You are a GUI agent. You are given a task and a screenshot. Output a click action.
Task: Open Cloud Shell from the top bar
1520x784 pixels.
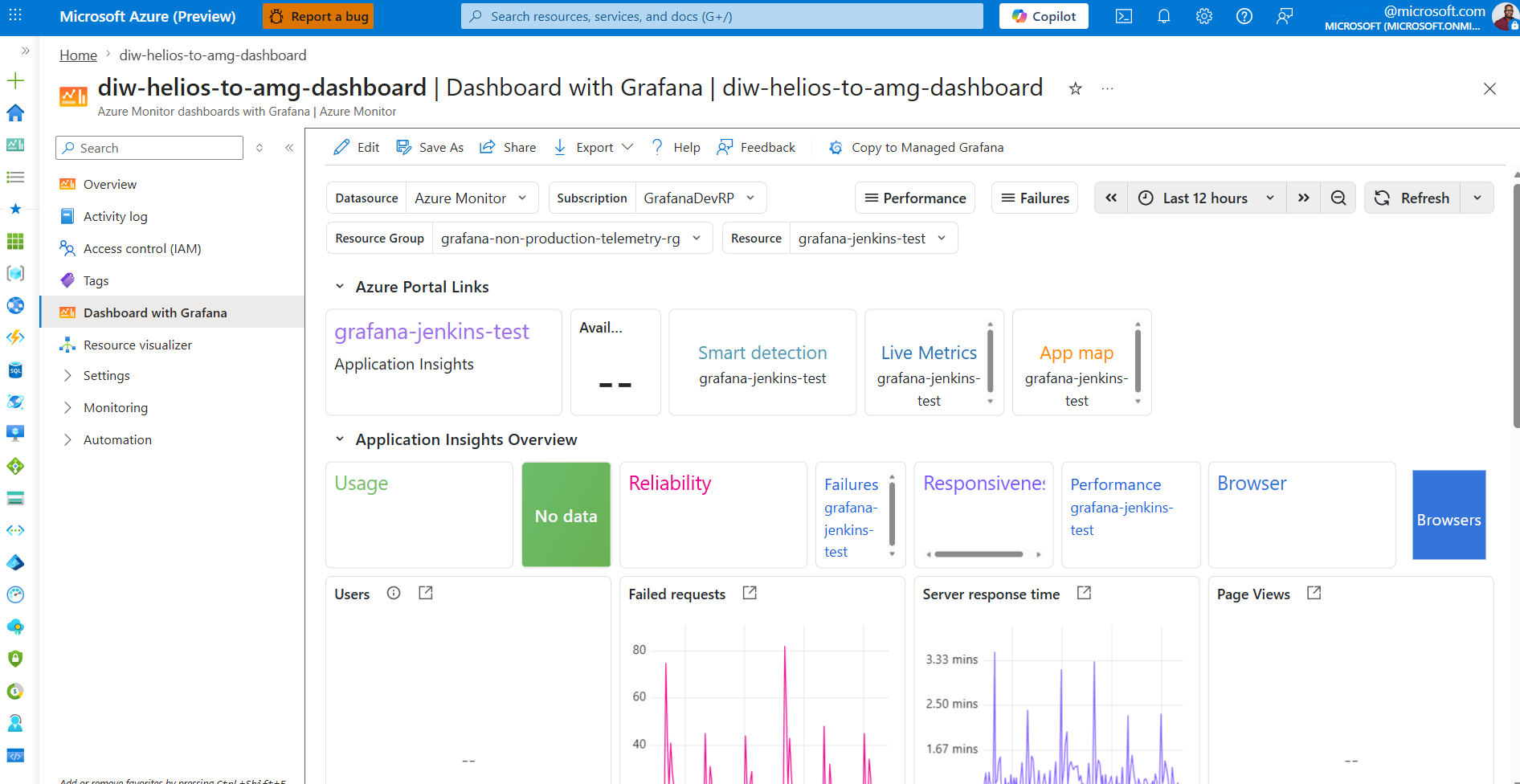click(1124, 16)
